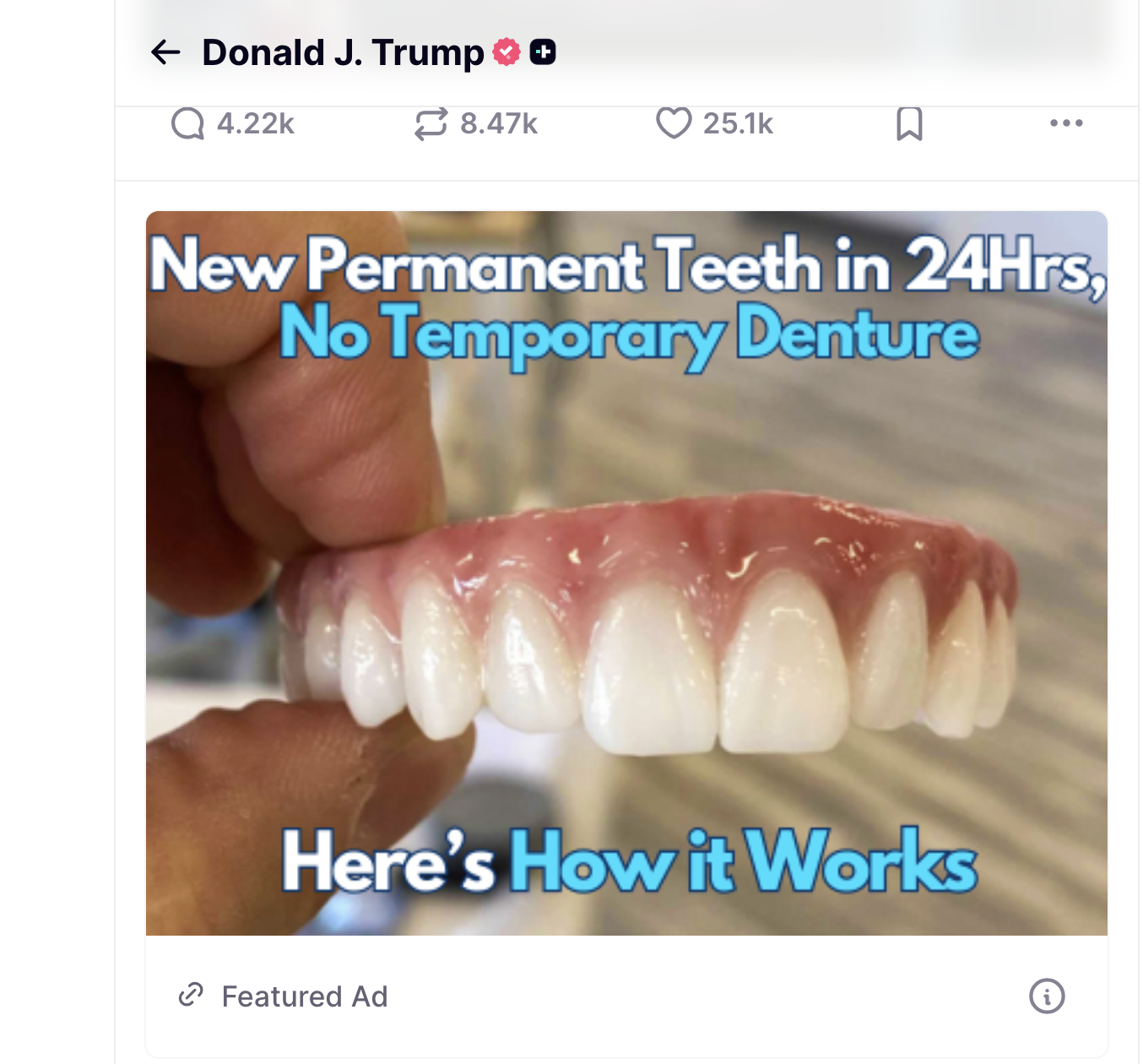The image size is (1143, 1064).
Task: Go back using the left arrow
Action: [x=165, y=52]
